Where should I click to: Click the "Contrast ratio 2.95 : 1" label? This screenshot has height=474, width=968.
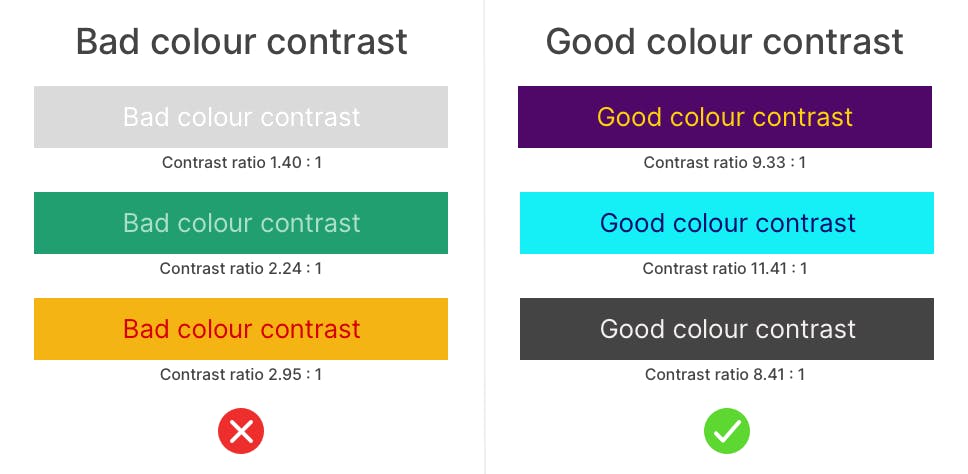[x=241, y=375]
